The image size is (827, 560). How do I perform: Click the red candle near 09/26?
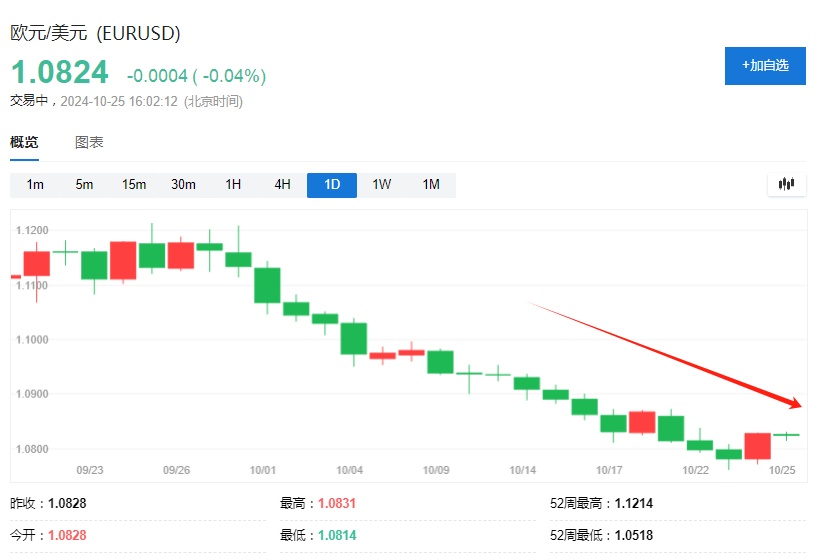[180, 255]
